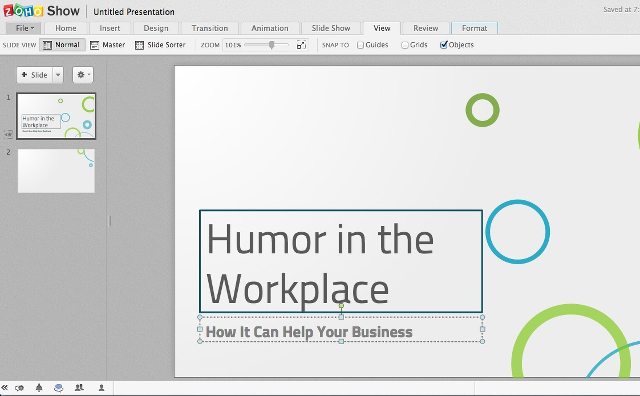Open the chat bubble icon
The image size is (640, 396).
(x=59, y=387)
